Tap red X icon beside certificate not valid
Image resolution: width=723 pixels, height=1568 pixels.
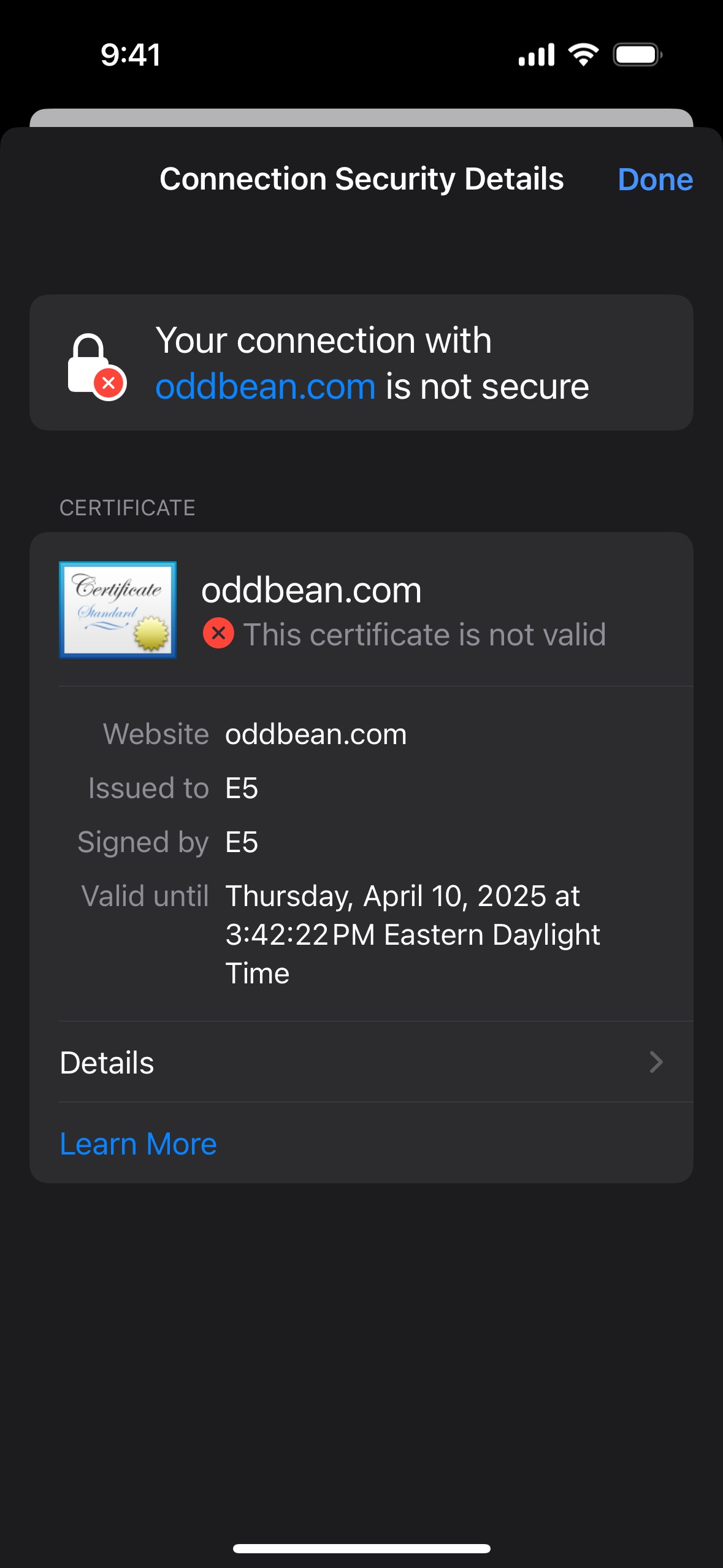pyautogui.click(x=218, y=634)
